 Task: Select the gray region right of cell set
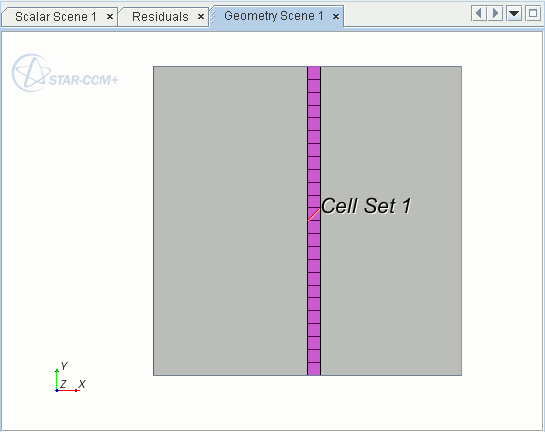click(x=391, y=221)
